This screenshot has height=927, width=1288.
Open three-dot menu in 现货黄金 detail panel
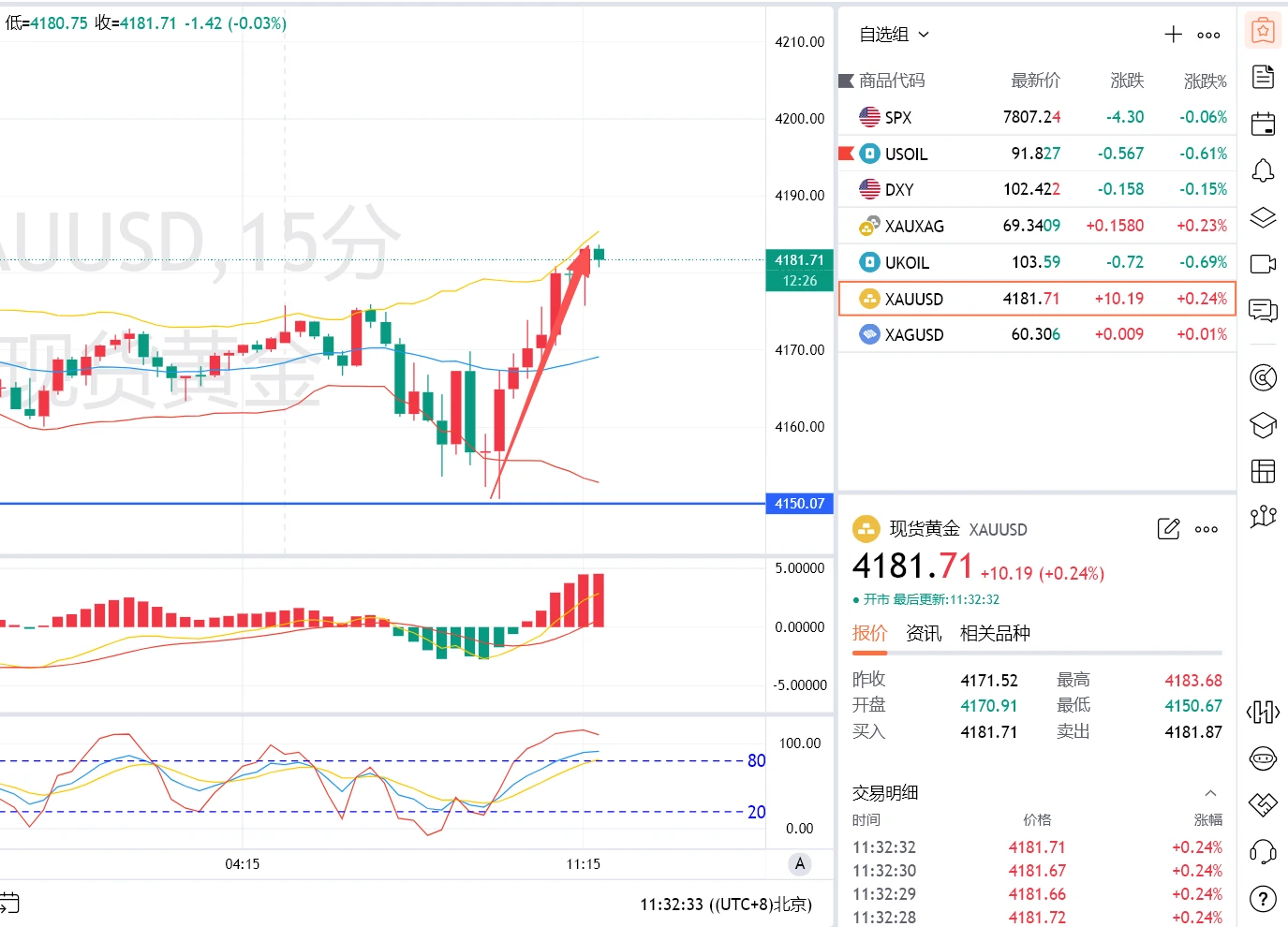coord(1207,529)
